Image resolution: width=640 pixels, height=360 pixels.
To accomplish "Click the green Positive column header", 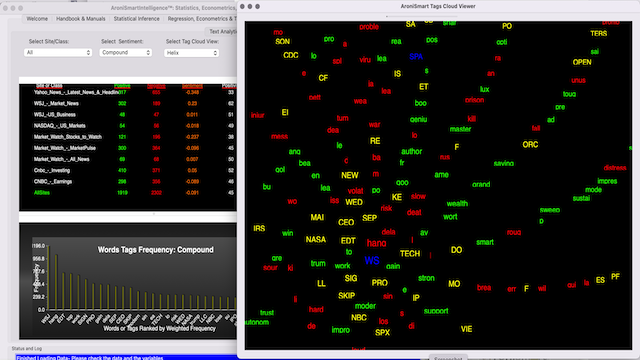I will 122,86.
